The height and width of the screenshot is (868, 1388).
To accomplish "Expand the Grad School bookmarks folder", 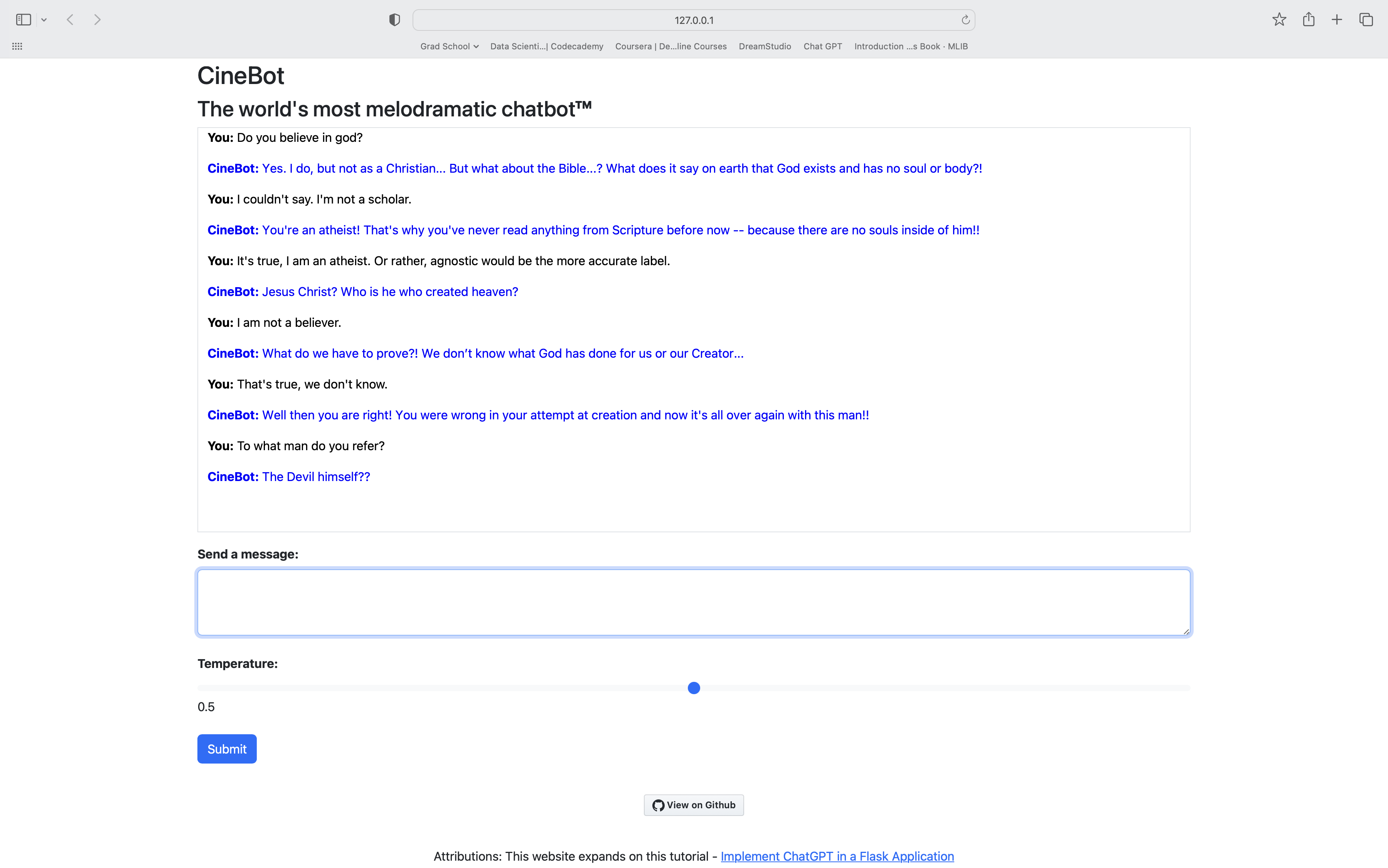I will click(x=449, y=46).
